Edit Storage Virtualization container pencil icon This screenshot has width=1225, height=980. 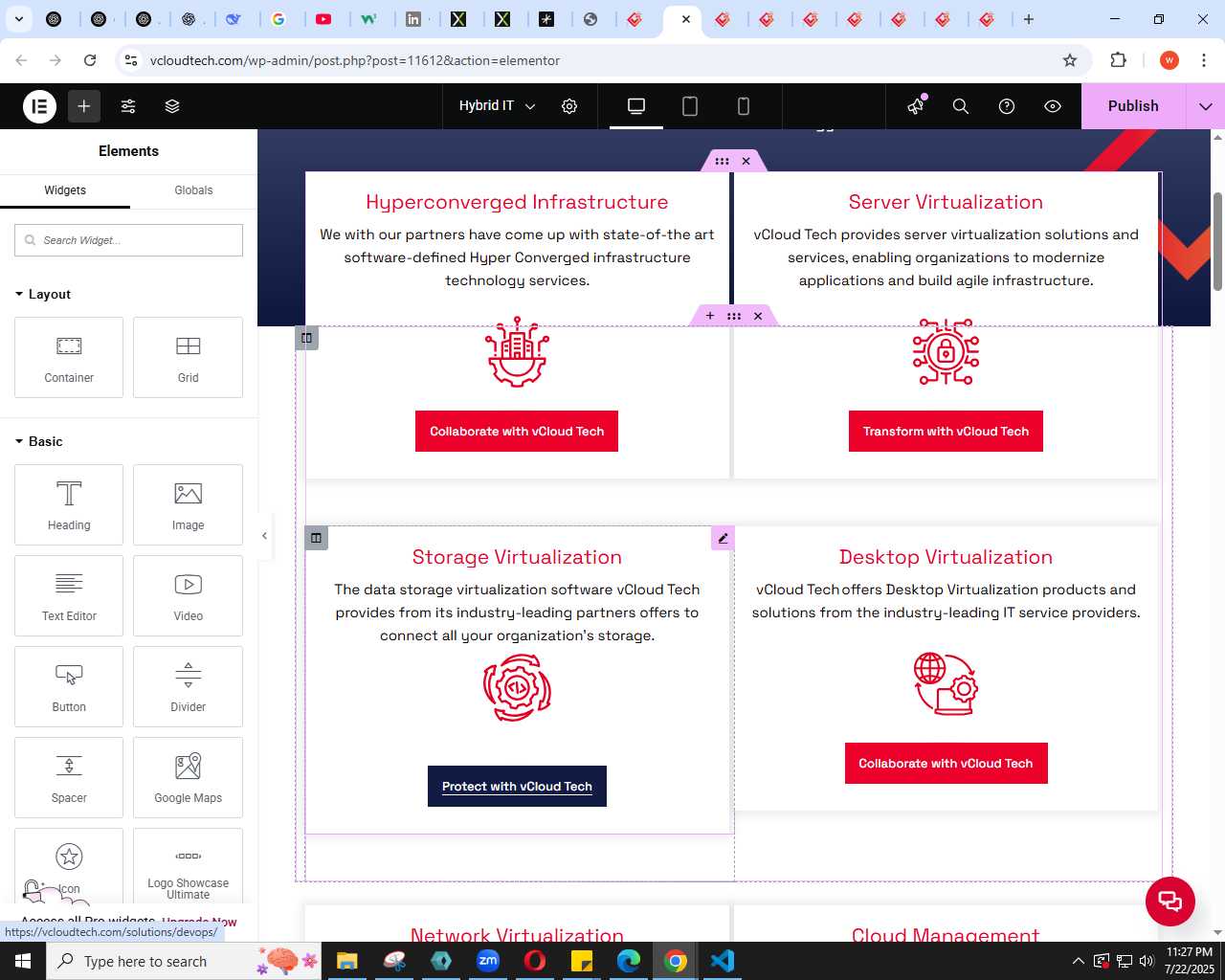pos(723,538)
